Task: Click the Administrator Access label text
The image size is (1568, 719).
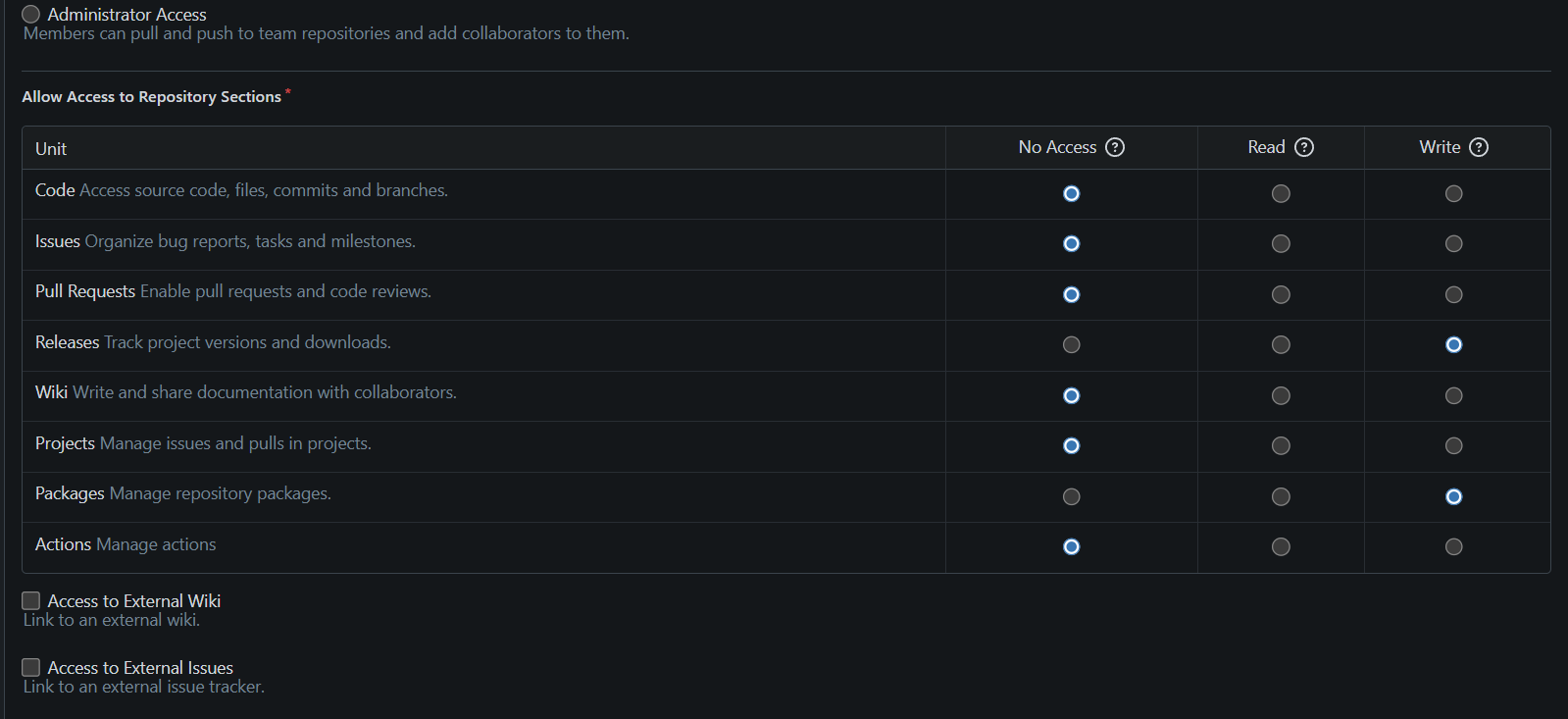Action: 126,15
